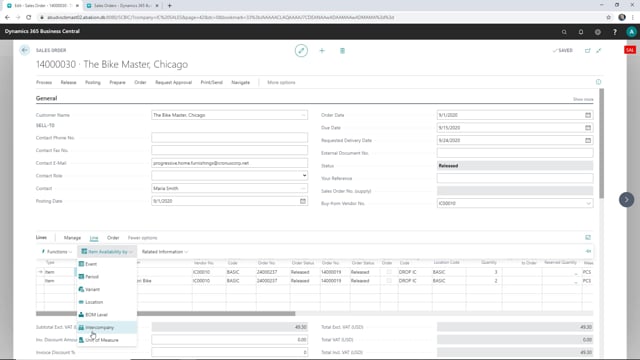The image size is (640, 360).
Task: Toggle the checkbox in the first item row
Action: coord(389,272)
